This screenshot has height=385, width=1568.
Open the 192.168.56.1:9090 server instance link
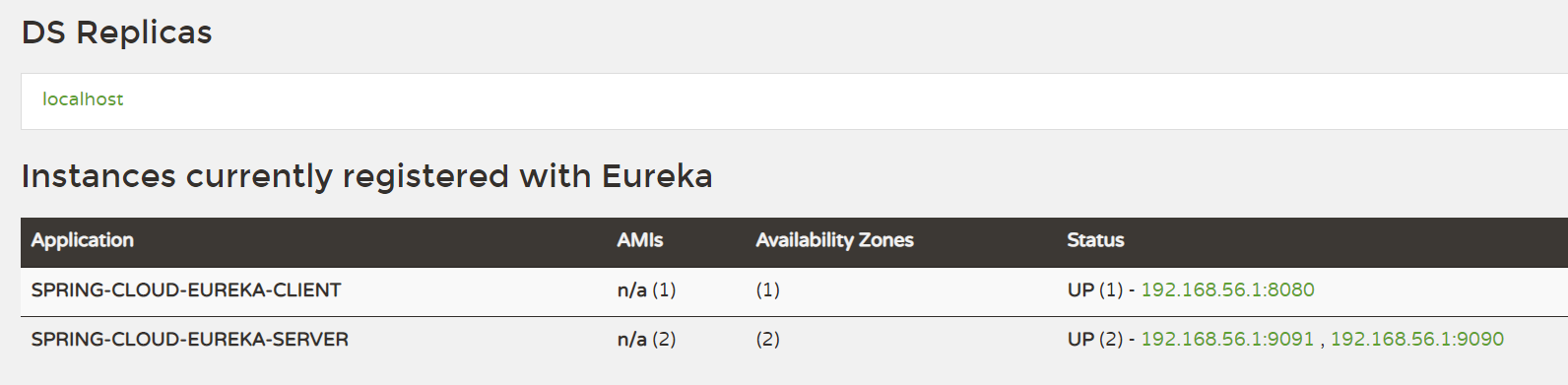pyautogui.click(x=1417, y=339)
